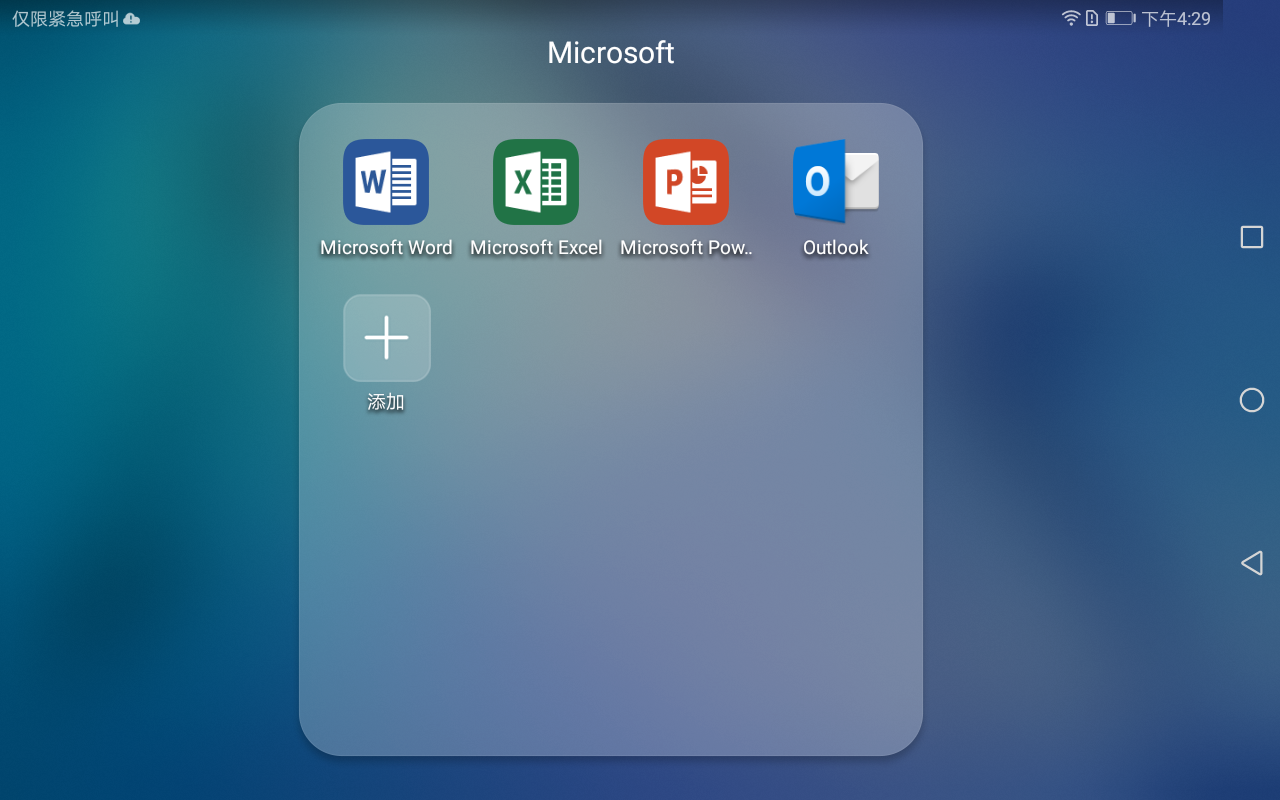Image resolution: width=1280 pixels, height=800 pixels.
Task: Tap the cloud upload notification icon
Action: point(132,19)
